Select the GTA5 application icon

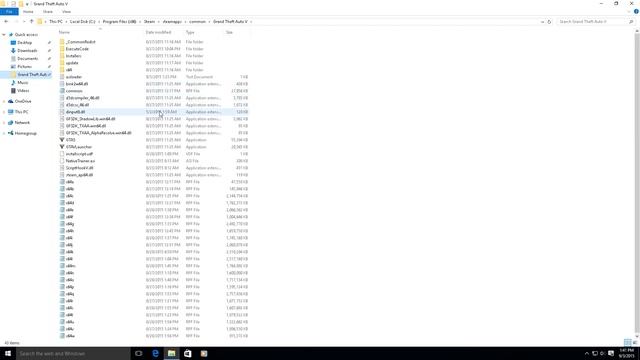click(x=62, y=140)
